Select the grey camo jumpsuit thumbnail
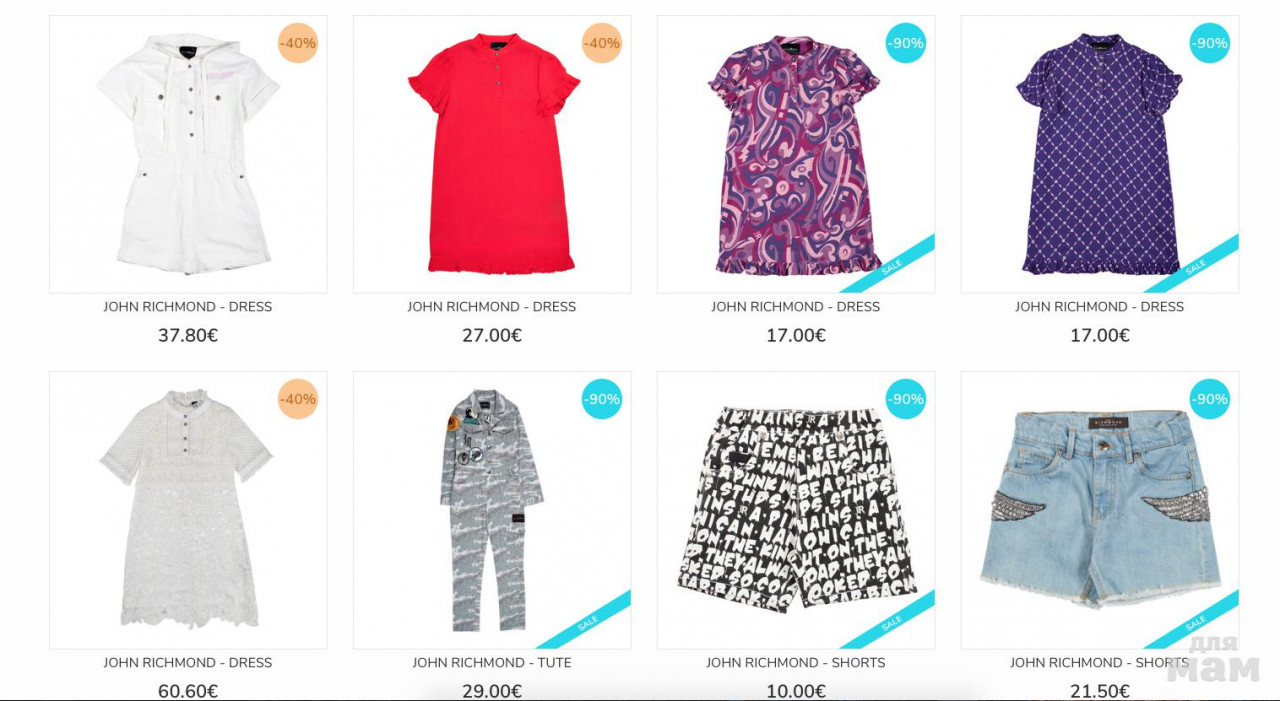 492,510
